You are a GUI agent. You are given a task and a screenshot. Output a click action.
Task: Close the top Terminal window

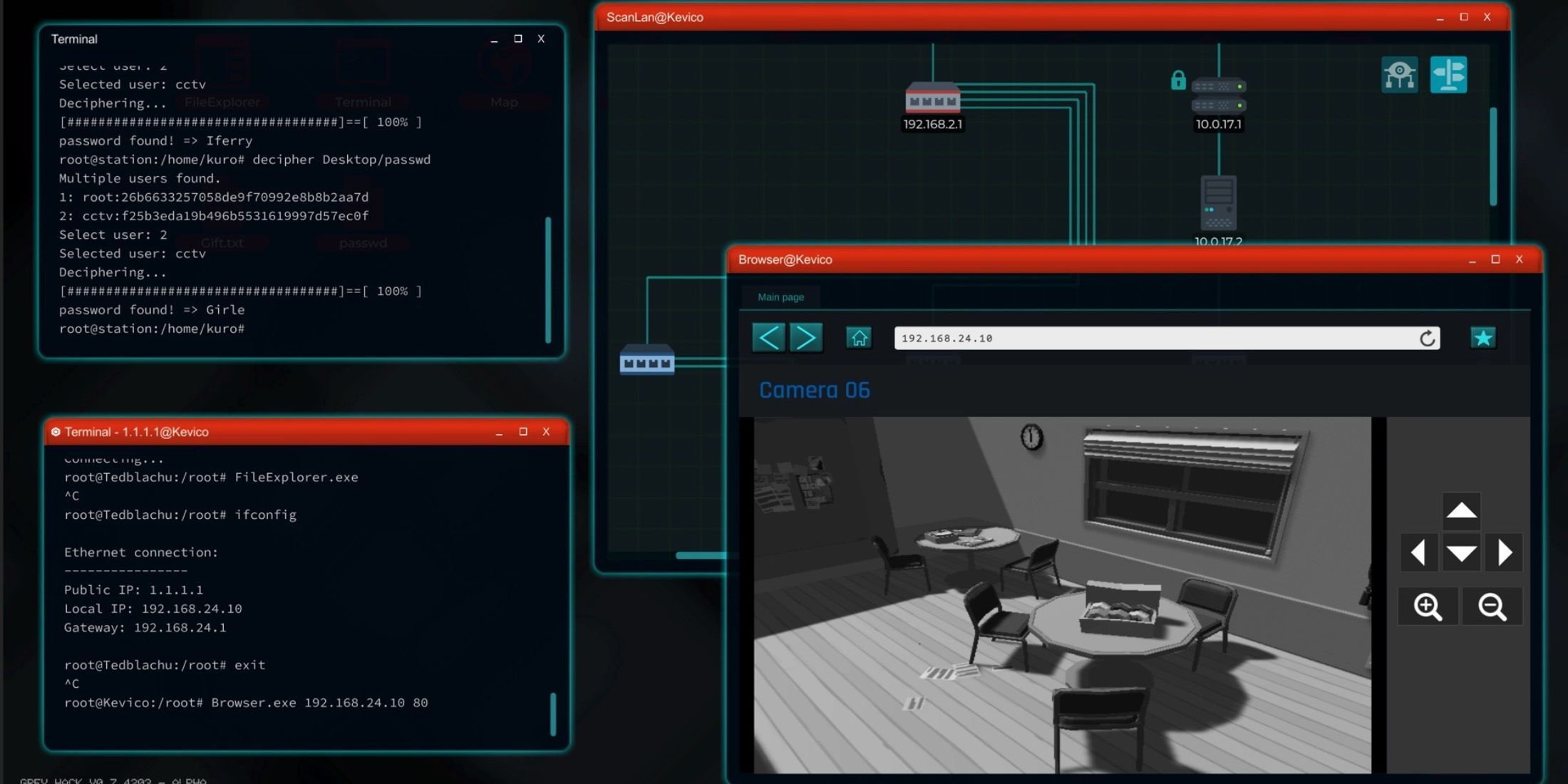pos(541,38)
